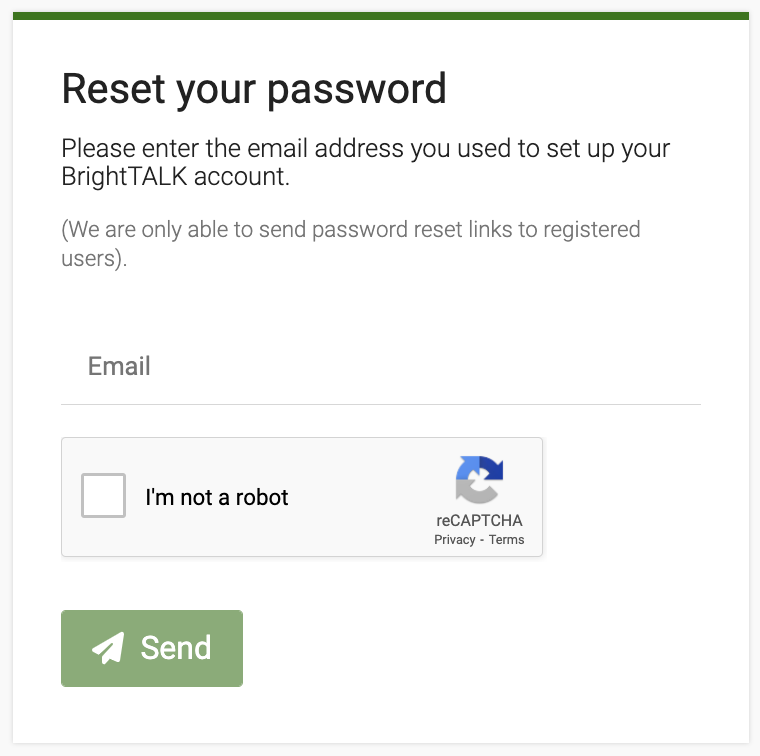Click the paper plane icon on Send
The width and height of the screenshot is (760, 756).
click(x=108, y=648)
